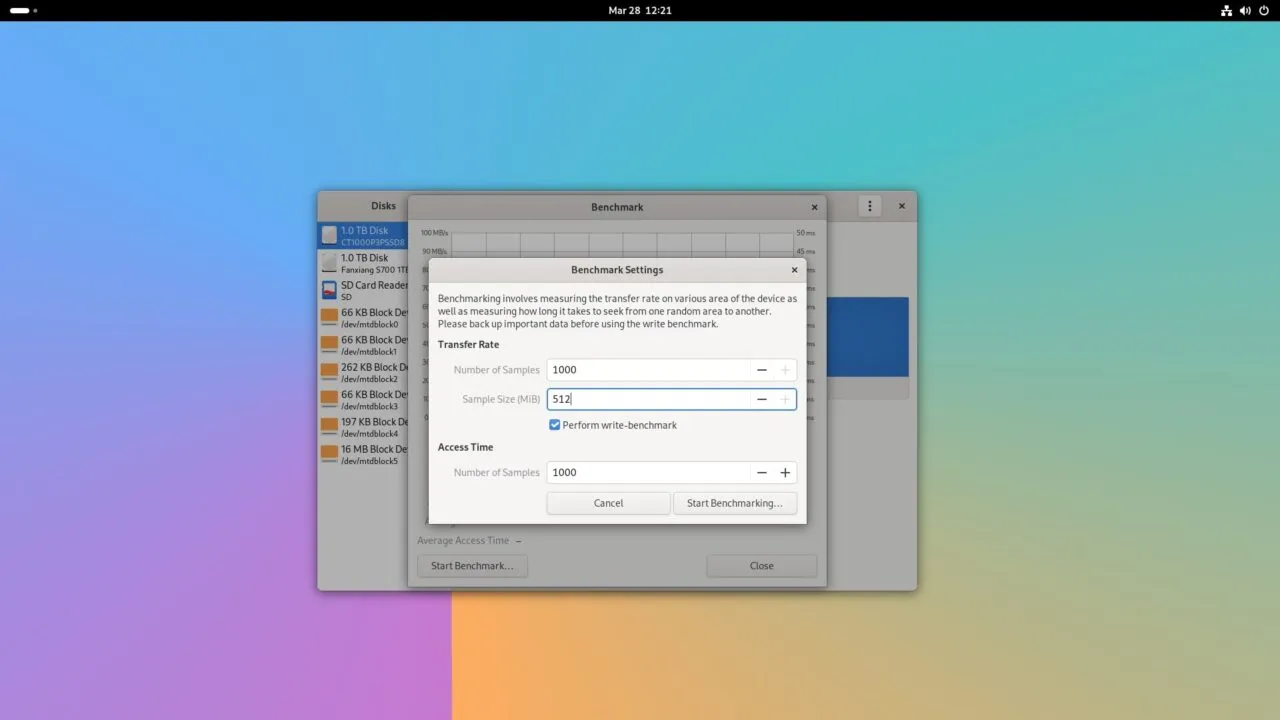Close the Benchmark Settings dialog
1280x720 pixels.
click(795, 270)
